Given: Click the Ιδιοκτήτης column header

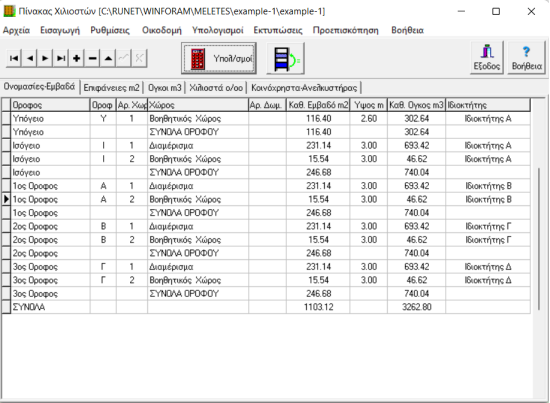Looking at the screenshot, I should [x=488, y=105].
